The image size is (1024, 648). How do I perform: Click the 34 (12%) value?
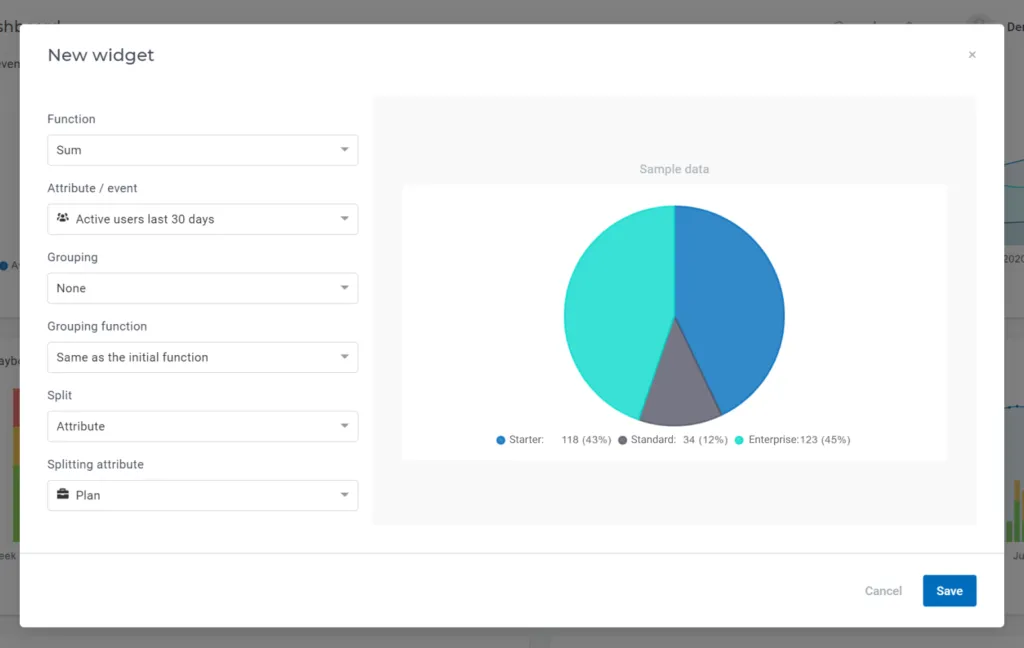[x=705, y=440]
